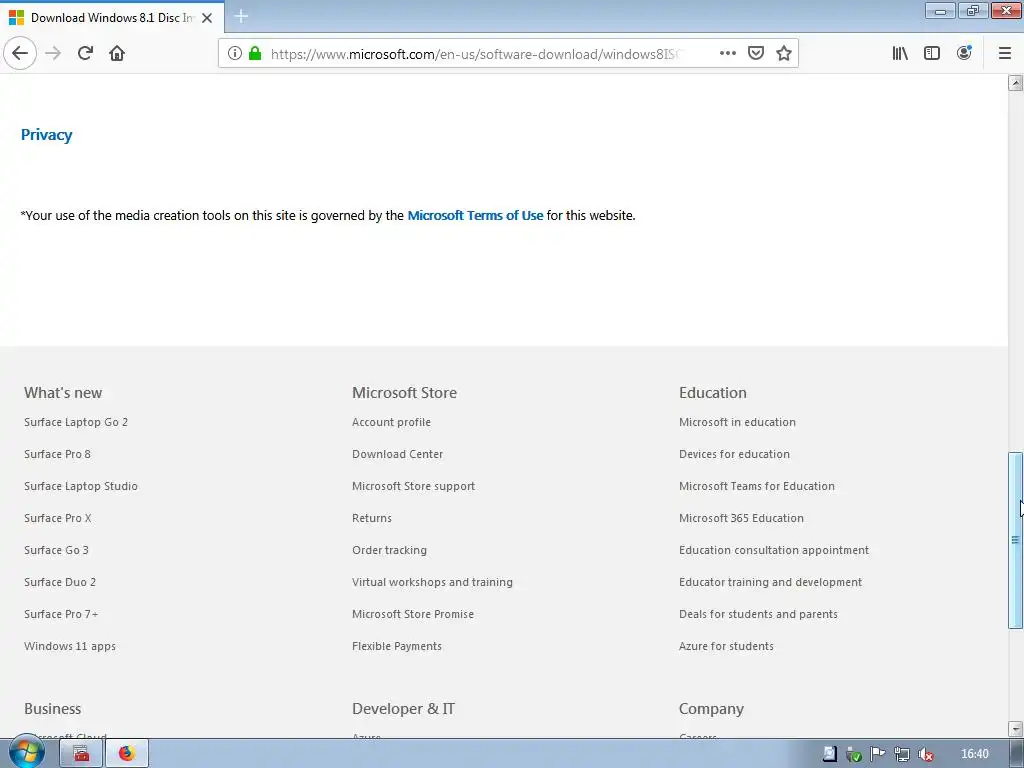The image size is (1024, 768).
Task: Toggle the sidebar view icon
Action: [932, 54]
